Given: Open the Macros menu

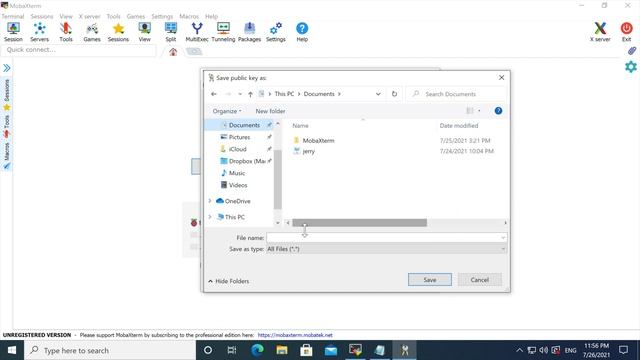Looking at the screenshot, I should tap(189, 16).
